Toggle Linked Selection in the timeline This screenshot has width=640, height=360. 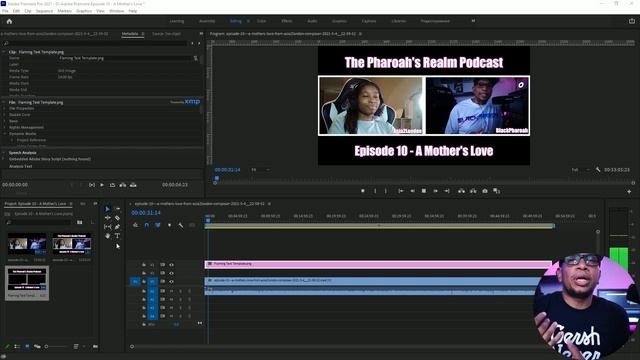click(x=158, y=225)
